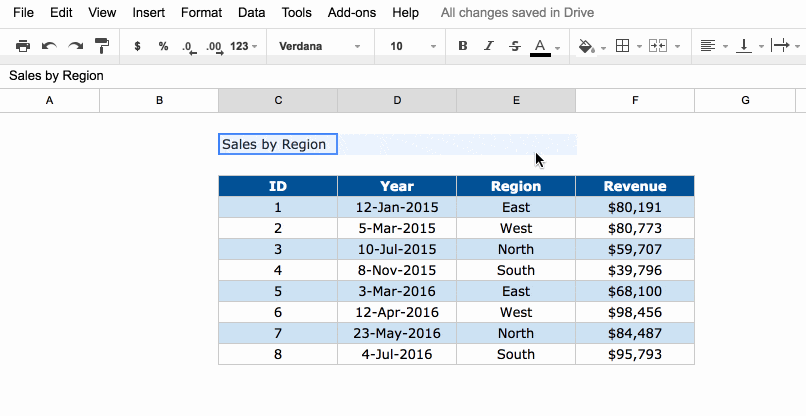Open the Verdana font dropdown
Screen dimensions: 806x416
point(319,46)
